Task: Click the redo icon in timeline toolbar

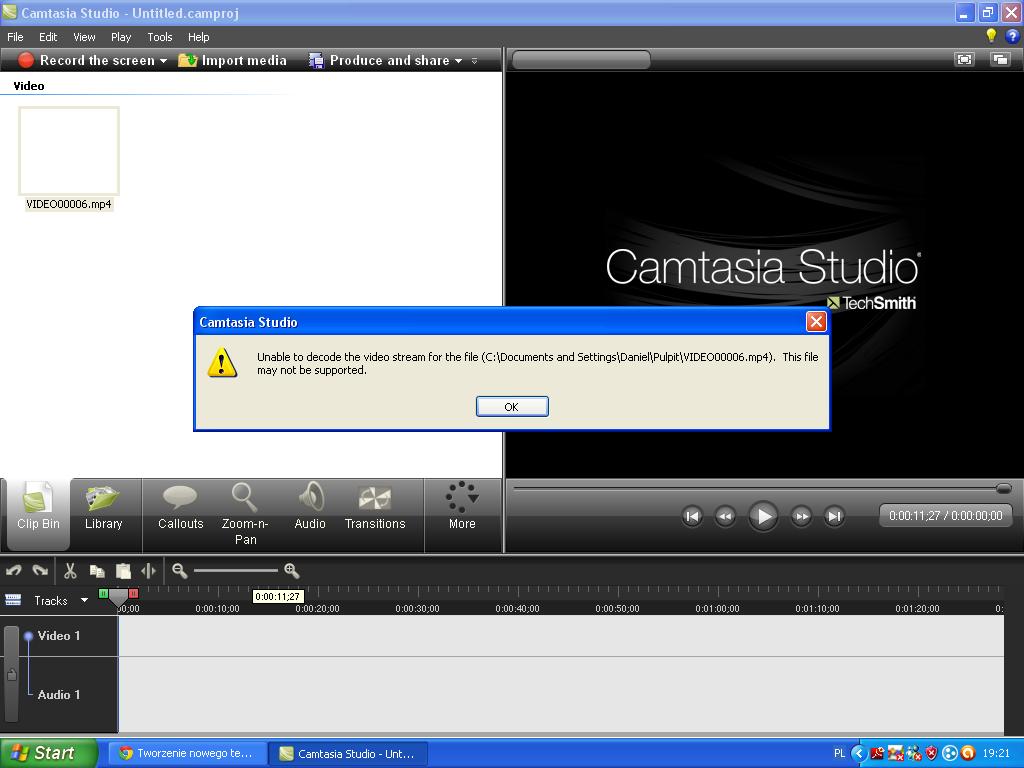Action: [x=40, y=571]
